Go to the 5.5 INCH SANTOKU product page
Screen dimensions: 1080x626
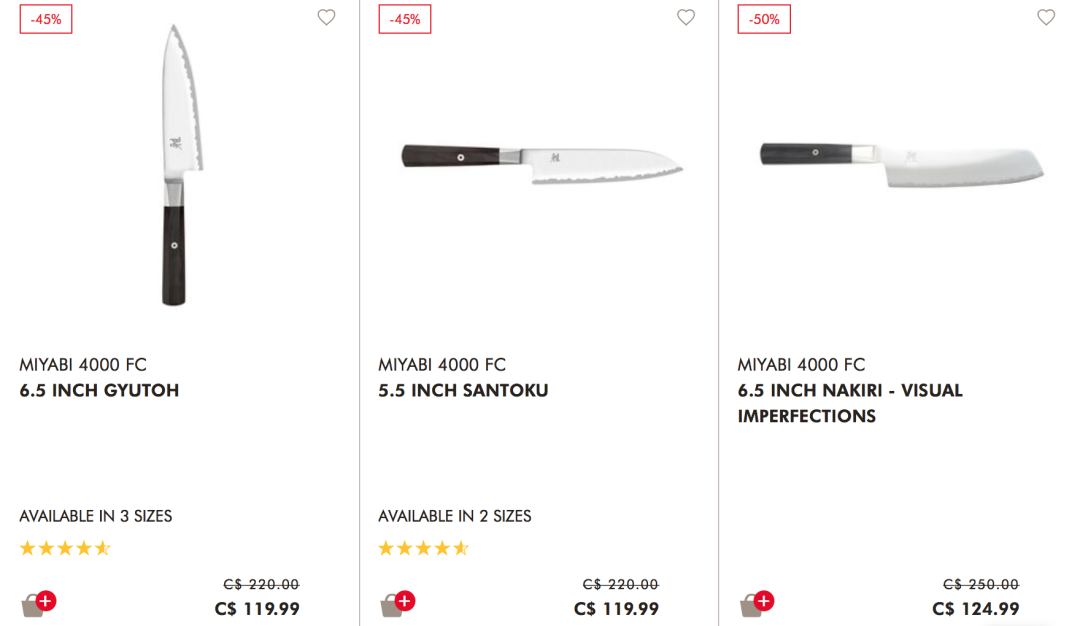click(463, 390)
